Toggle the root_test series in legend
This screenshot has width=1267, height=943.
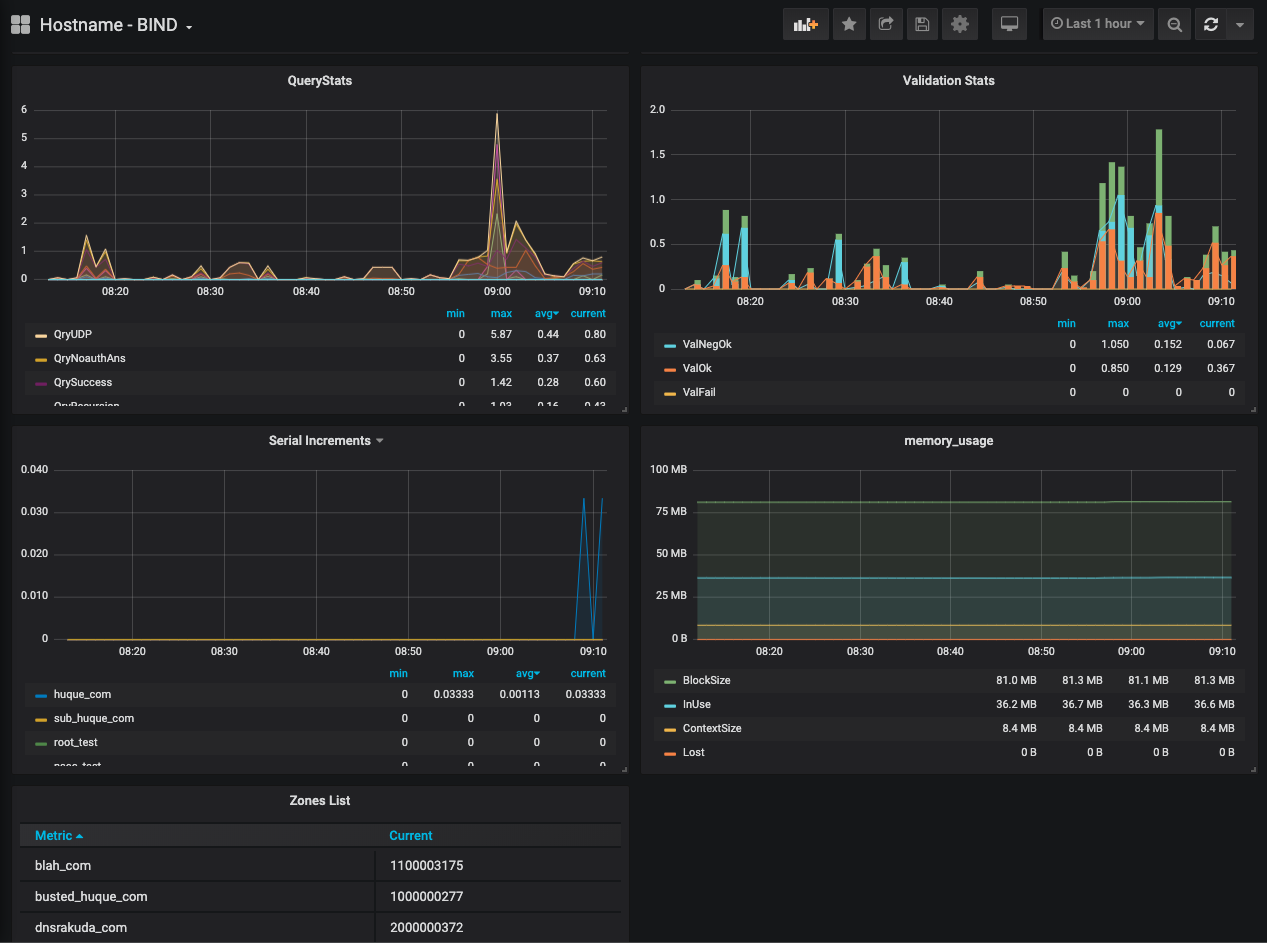76,742
